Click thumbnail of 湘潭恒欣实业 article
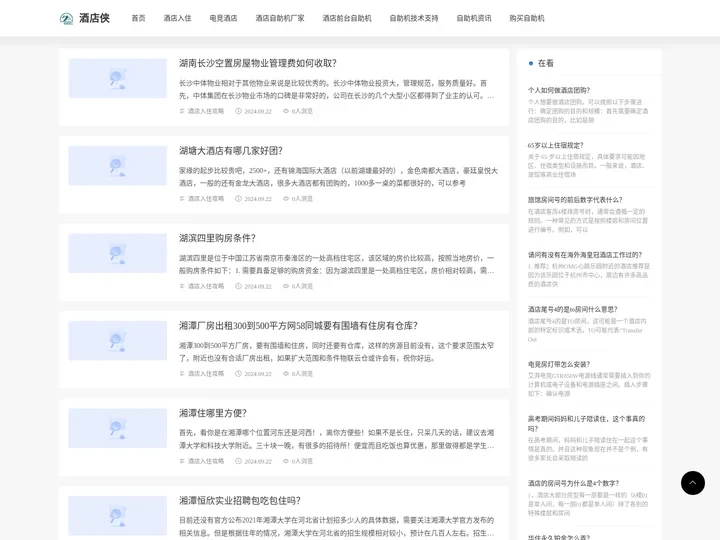Viewport: 720px width, 540px height. click(x=118, y=516)
